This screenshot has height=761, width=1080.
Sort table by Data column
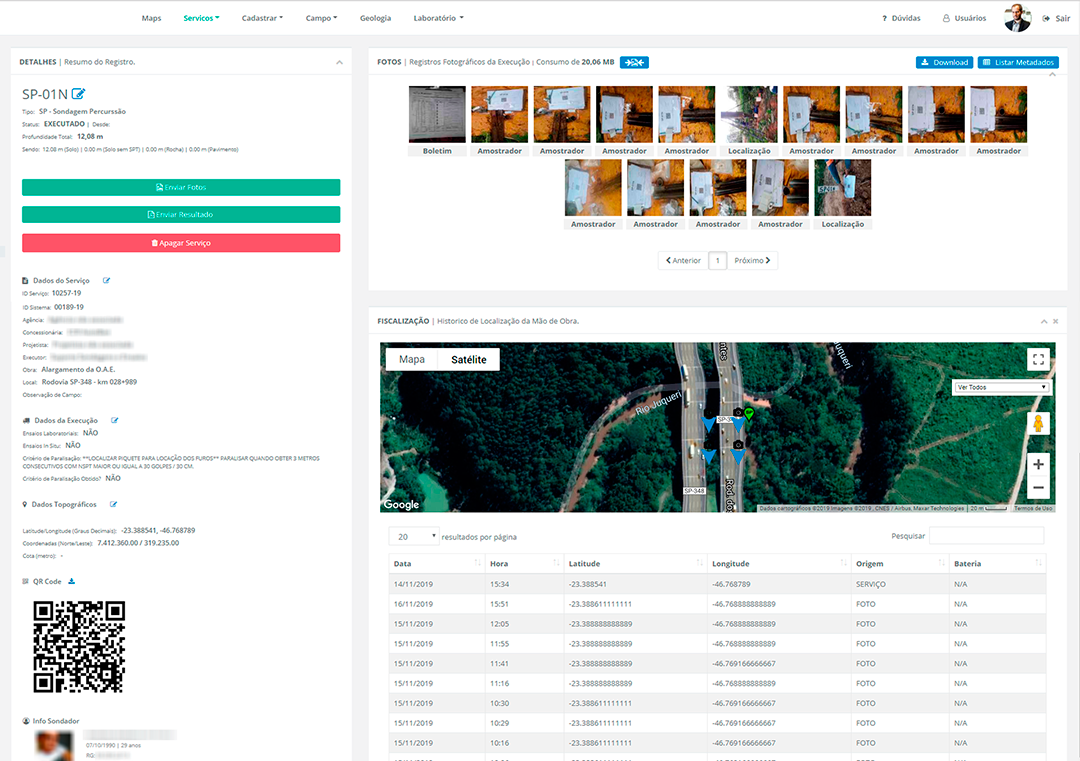click(x=437, y=563)
